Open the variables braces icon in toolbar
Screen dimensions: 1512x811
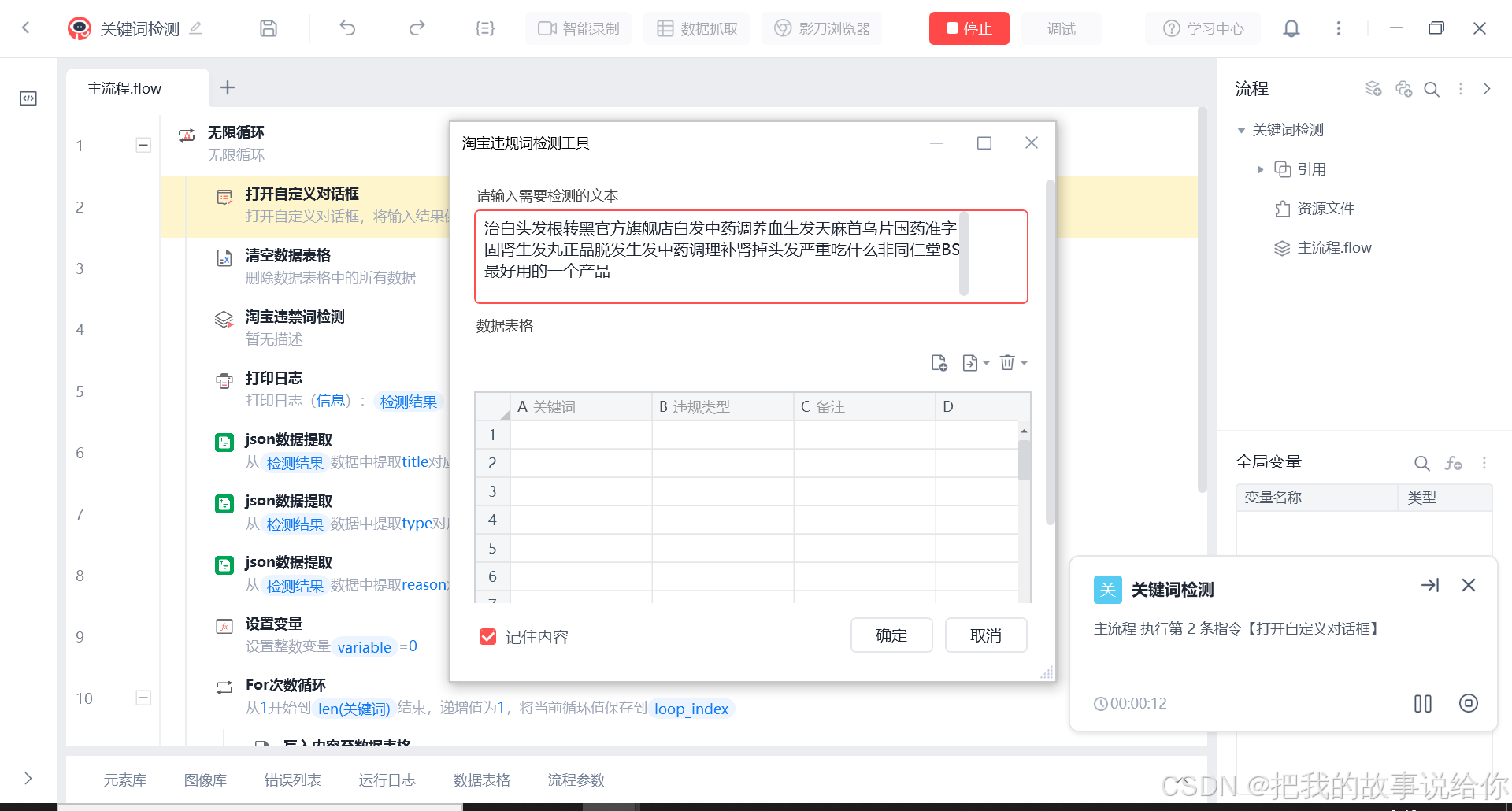tap(485, 28)
